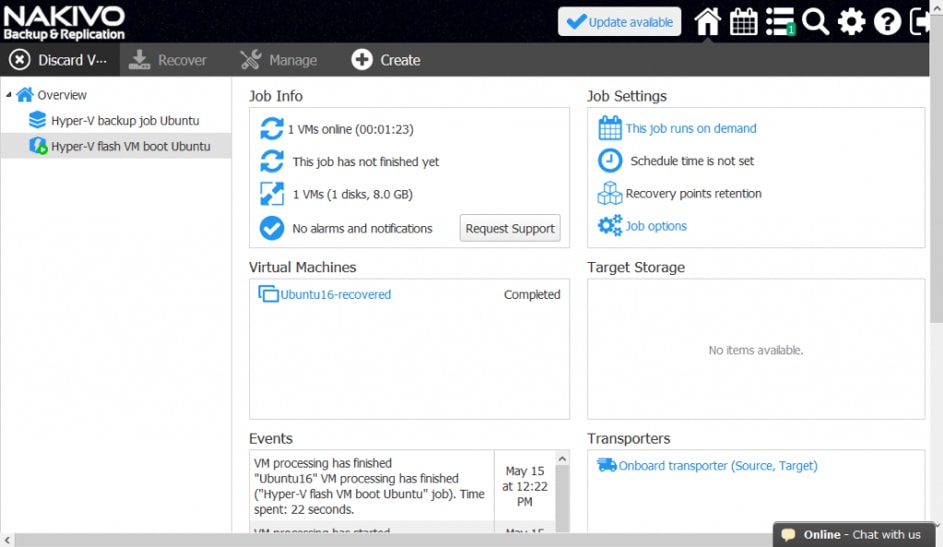This screenshot has height=547, width=943.
Task: Open the Calendar view icon
Action: pyautogui.click(x=744, y=22)
